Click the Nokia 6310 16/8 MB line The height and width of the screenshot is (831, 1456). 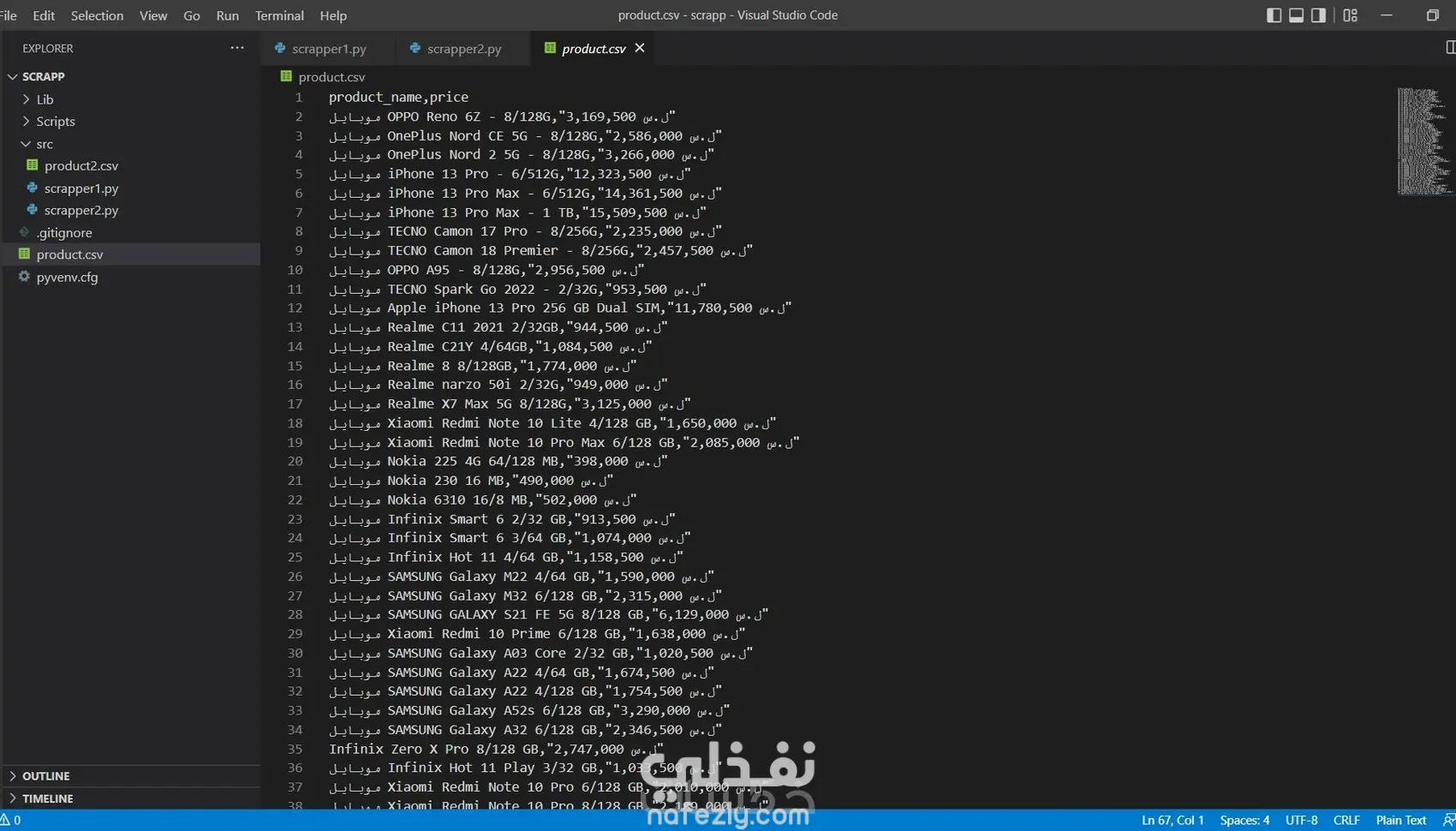tap(482, 500)
